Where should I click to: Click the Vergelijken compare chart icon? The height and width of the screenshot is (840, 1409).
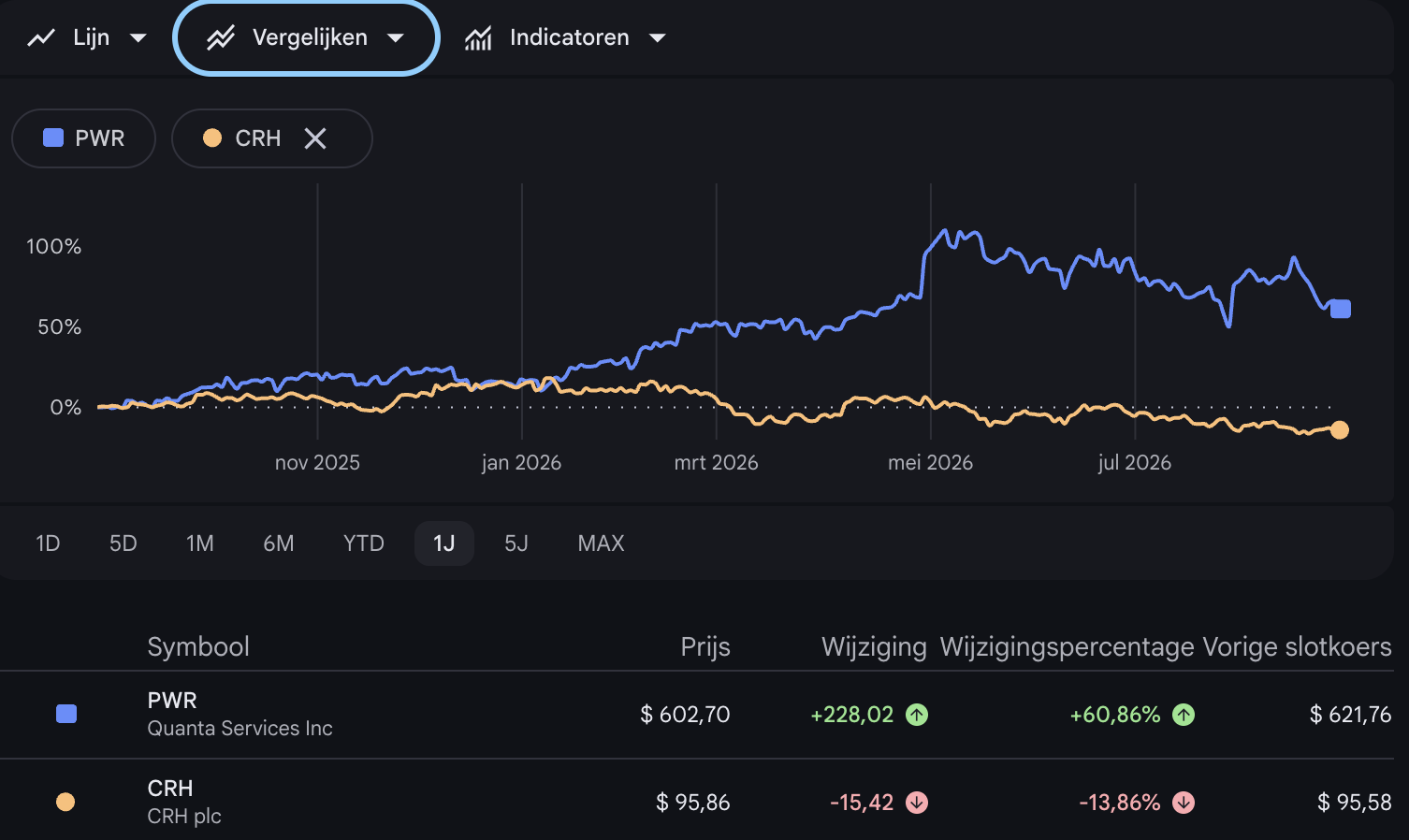point(221,37)
